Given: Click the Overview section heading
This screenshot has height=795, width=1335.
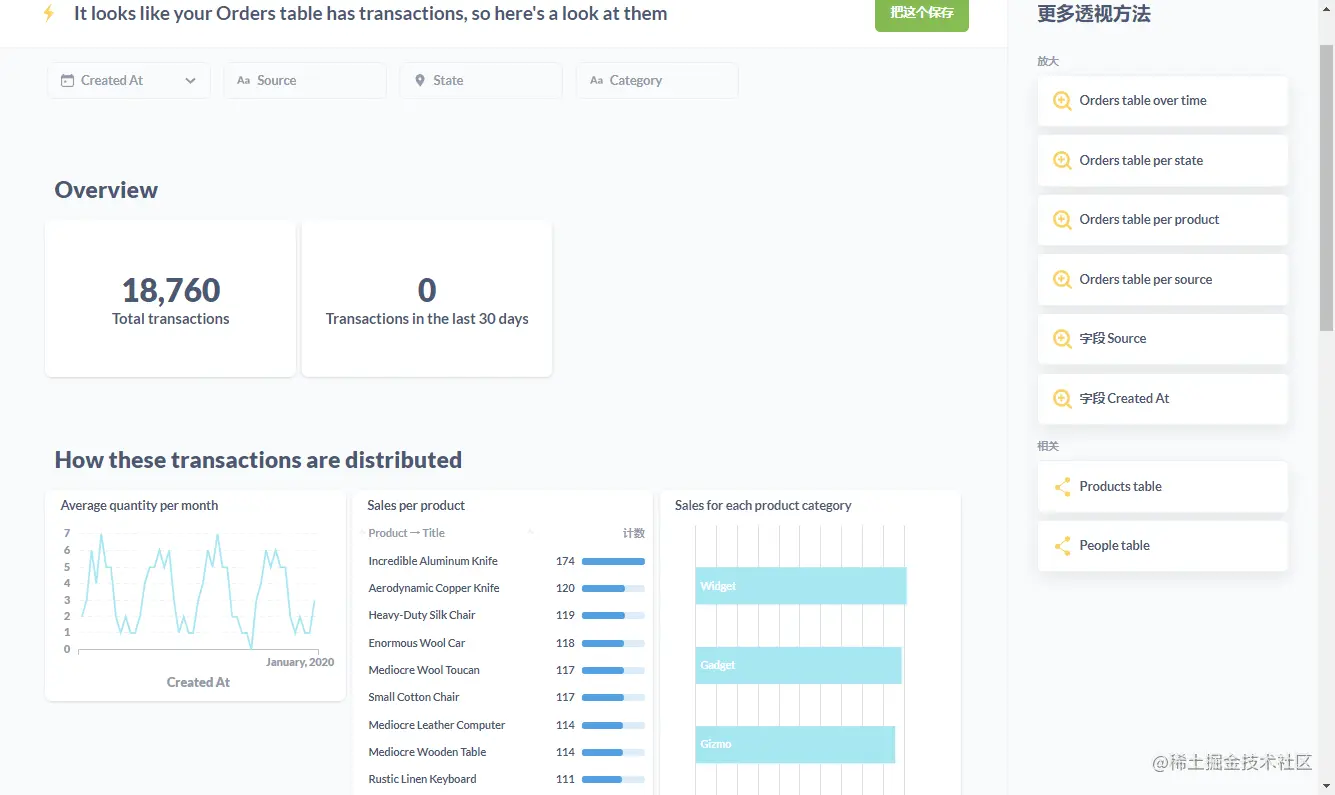Looking at the screenshot, I should coord(106,190).
